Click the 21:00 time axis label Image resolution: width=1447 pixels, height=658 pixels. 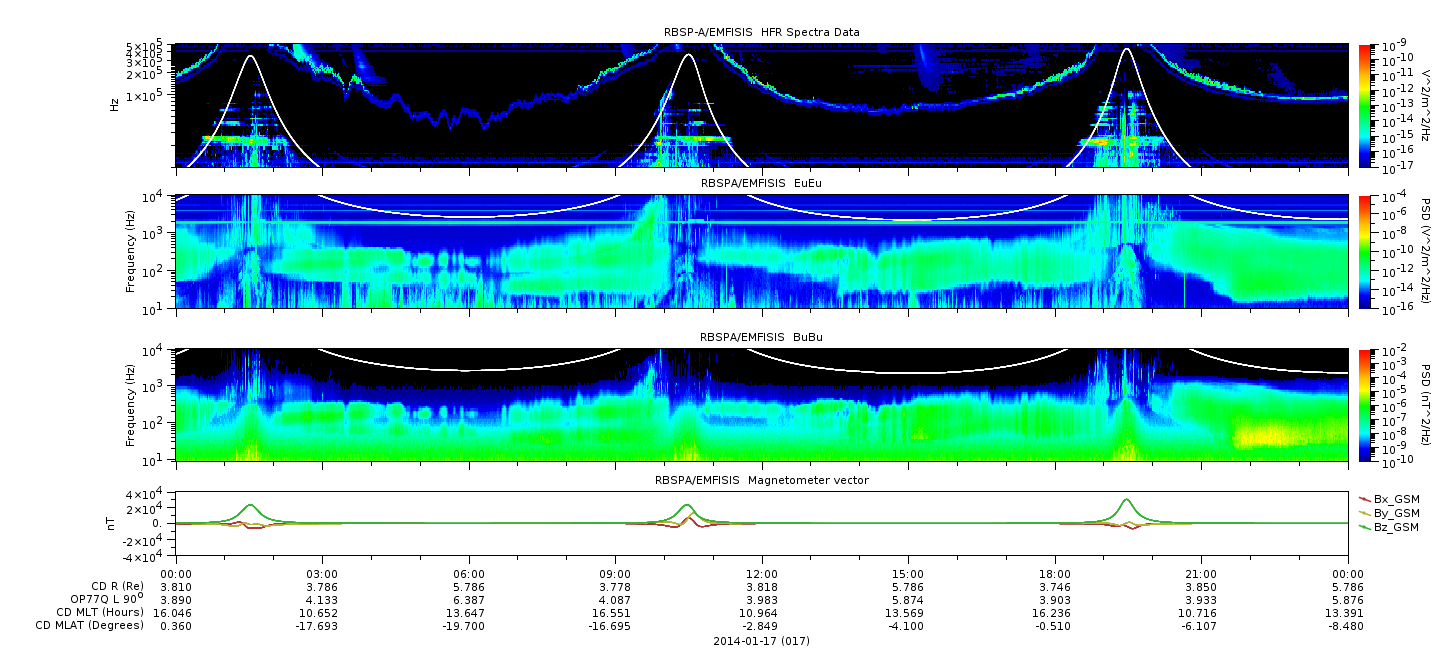[x=1201, y=574]
